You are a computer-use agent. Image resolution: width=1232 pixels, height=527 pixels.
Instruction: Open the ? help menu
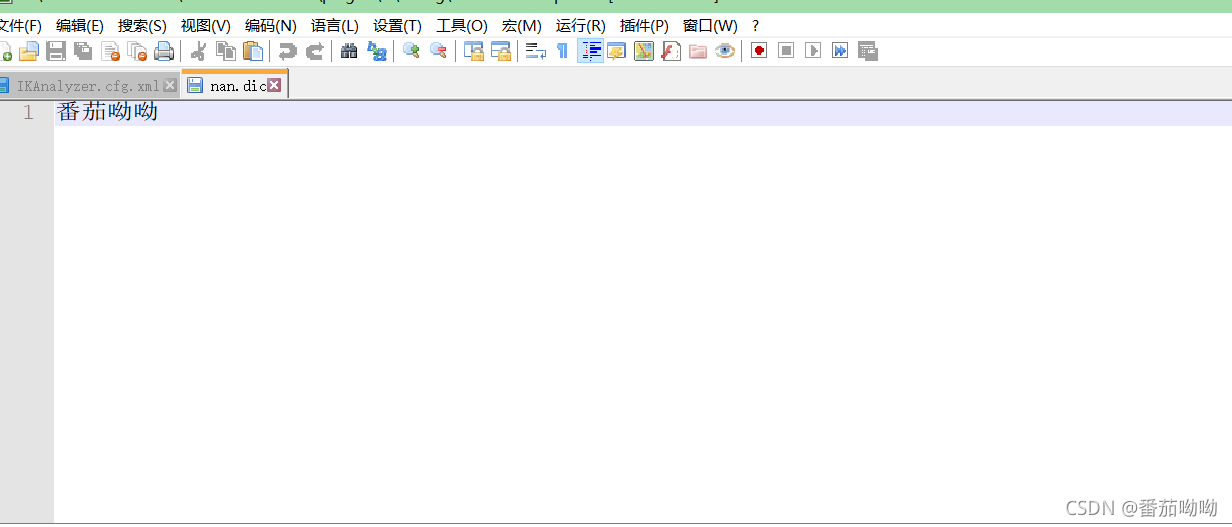point(755,26)
